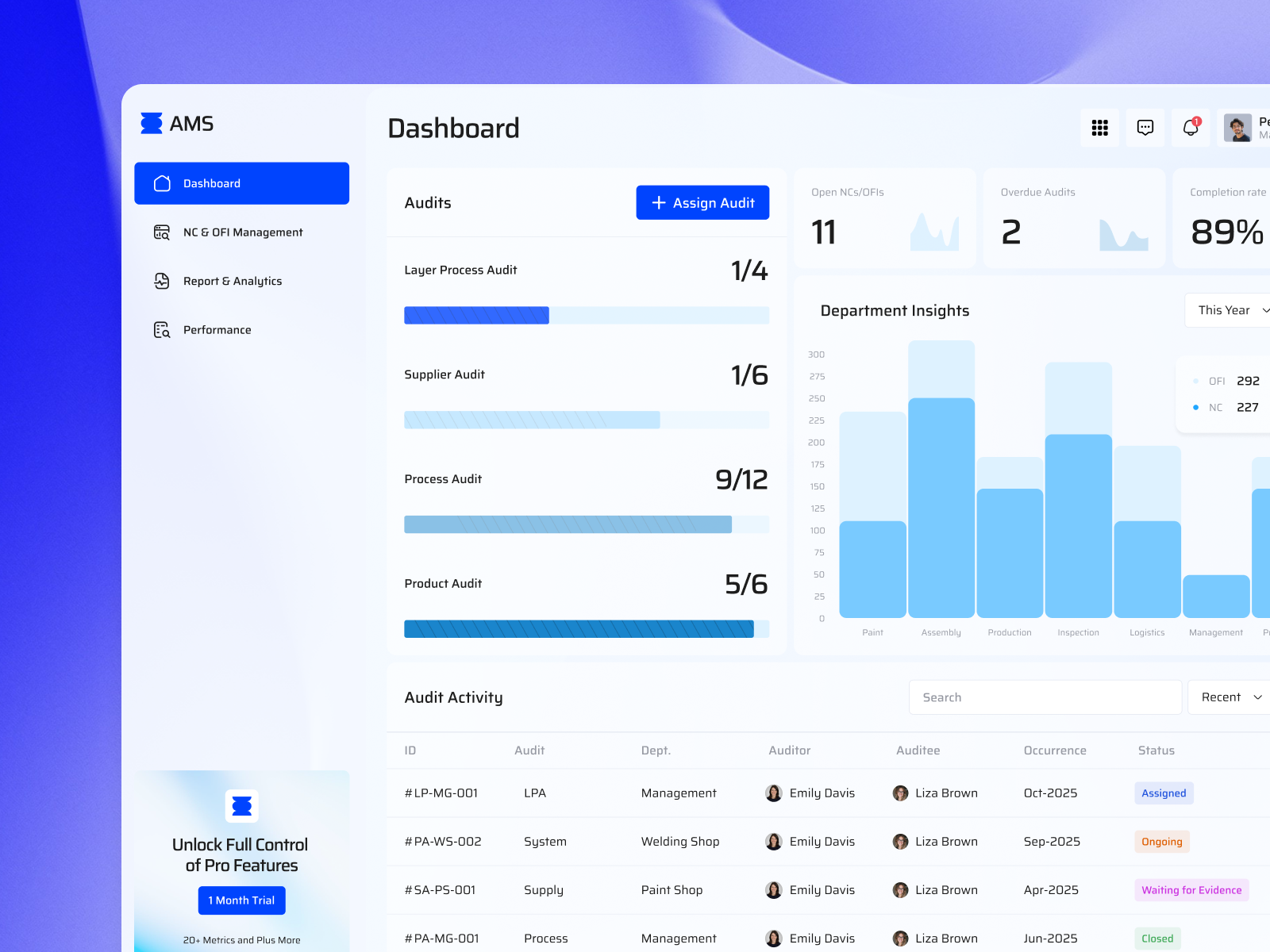Click the NC & OFI Management sidebar icon
This screenshot has height=952, width=1270.
click(x=162, y=232)
